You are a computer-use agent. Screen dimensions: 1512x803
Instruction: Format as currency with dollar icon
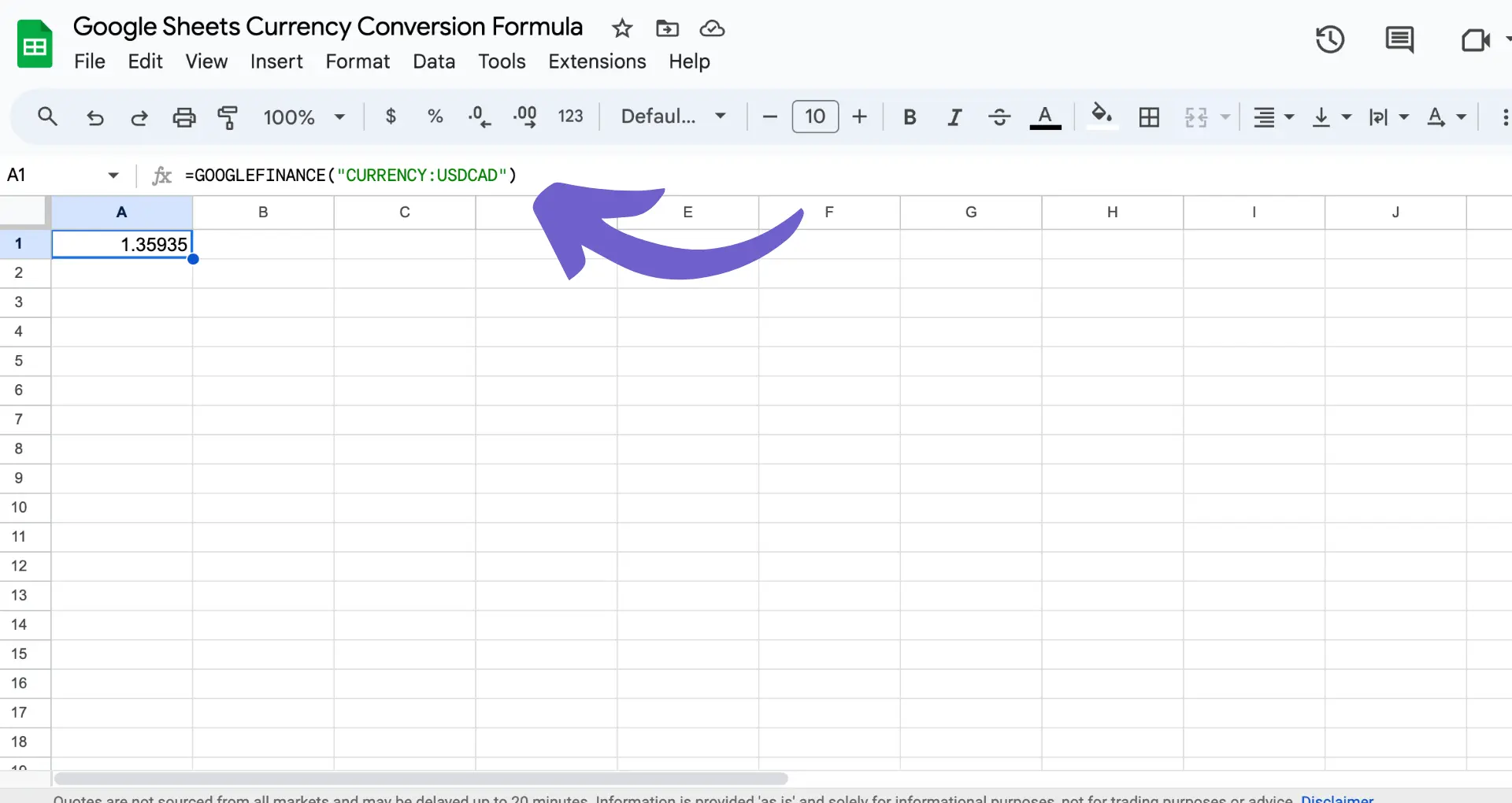391,117
